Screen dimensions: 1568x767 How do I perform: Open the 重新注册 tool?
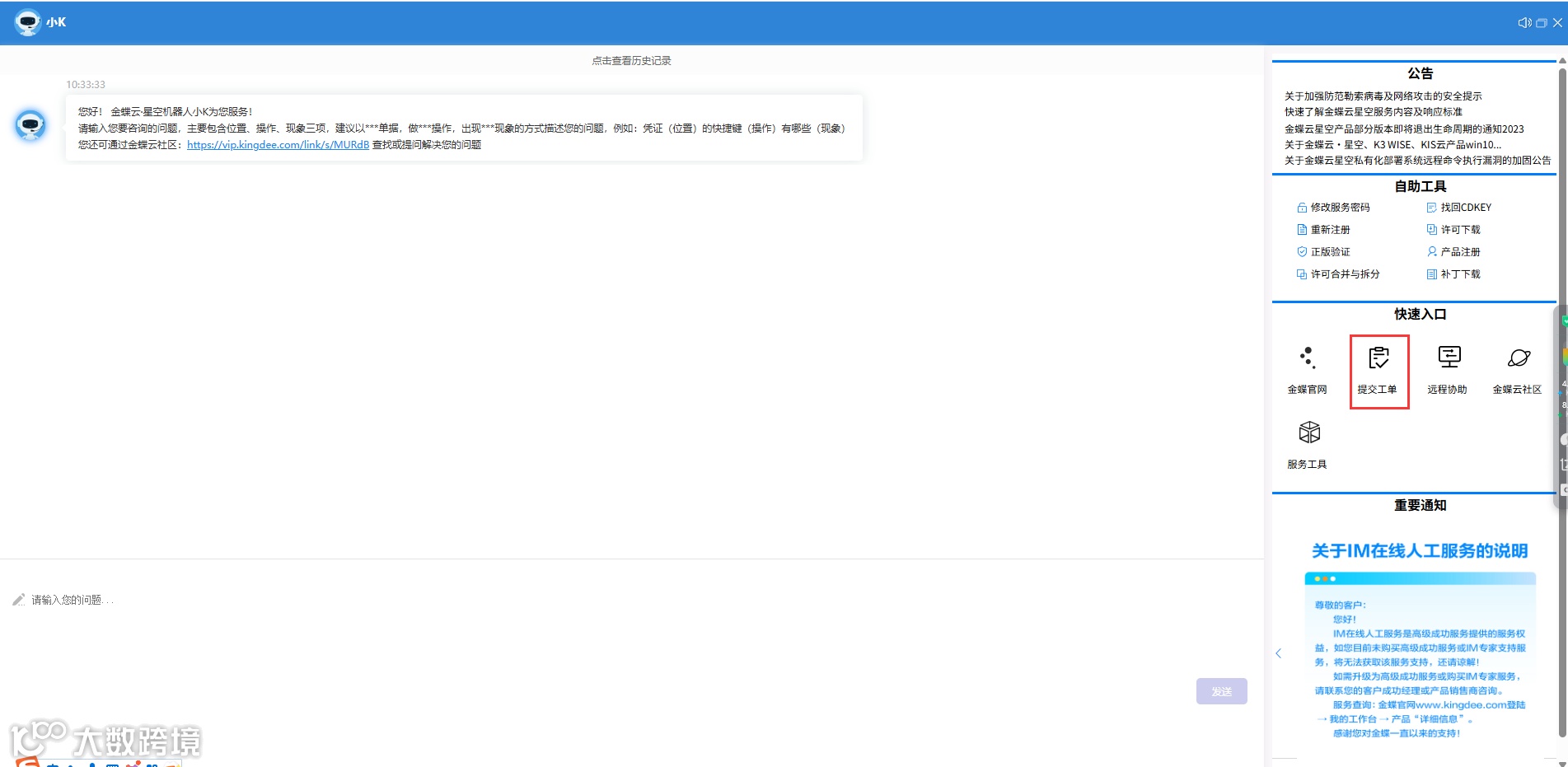pos(1323,230)
